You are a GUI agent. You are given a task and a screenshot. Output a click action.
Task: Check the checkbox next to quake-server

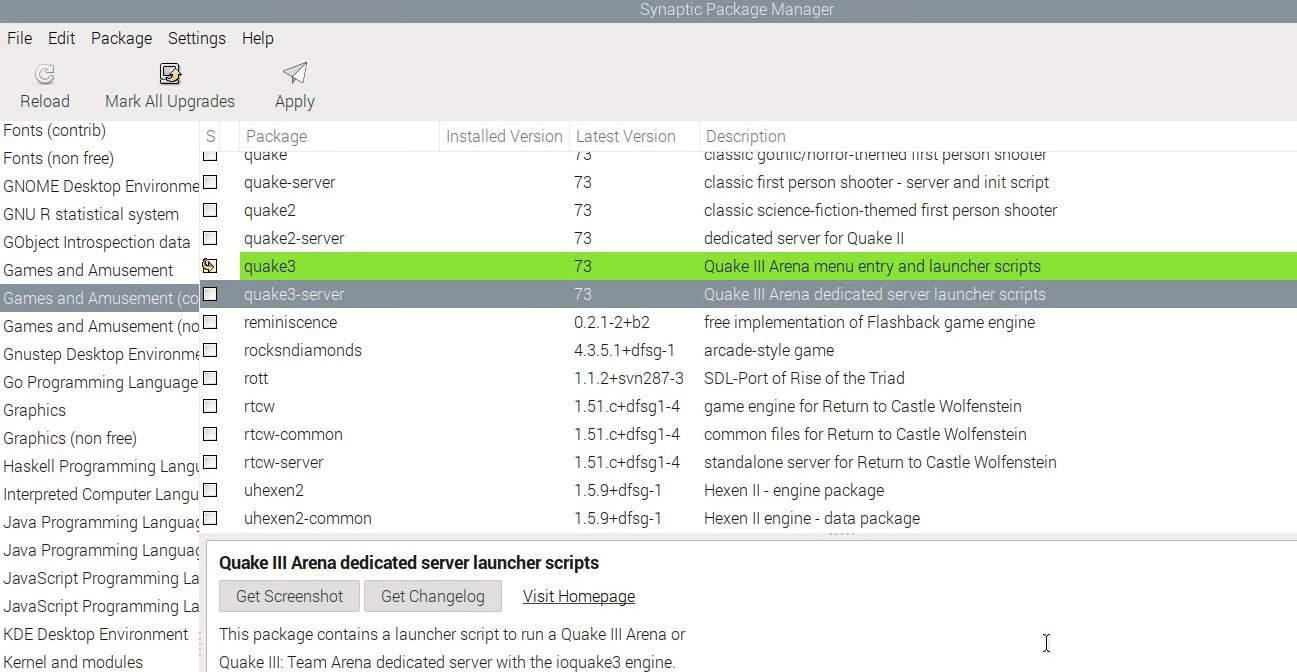click(x=210, y=182)
